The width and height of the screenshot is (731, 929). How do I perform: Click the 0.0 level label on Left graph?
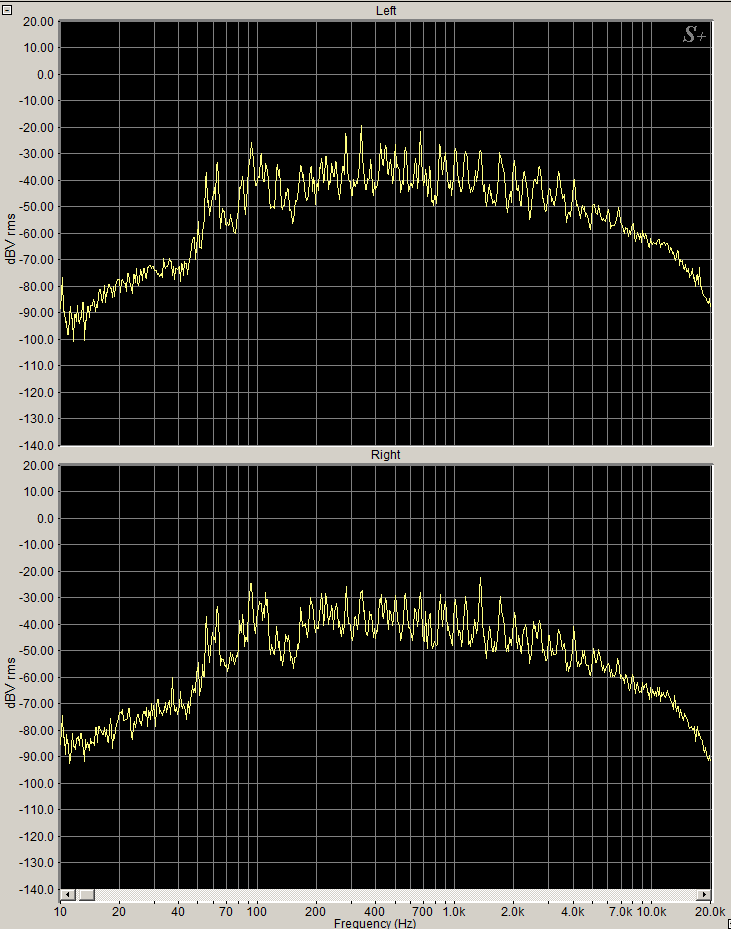pos(40,74)
